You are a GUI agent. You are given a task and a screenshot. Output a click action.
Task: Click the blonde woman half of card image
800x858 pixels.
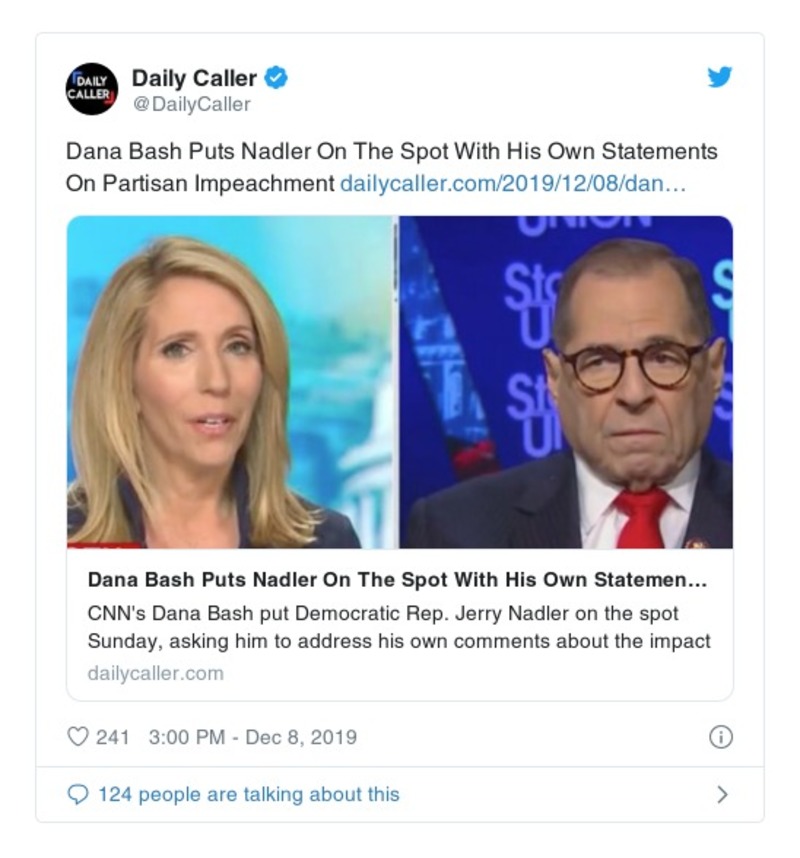point(229,382)
